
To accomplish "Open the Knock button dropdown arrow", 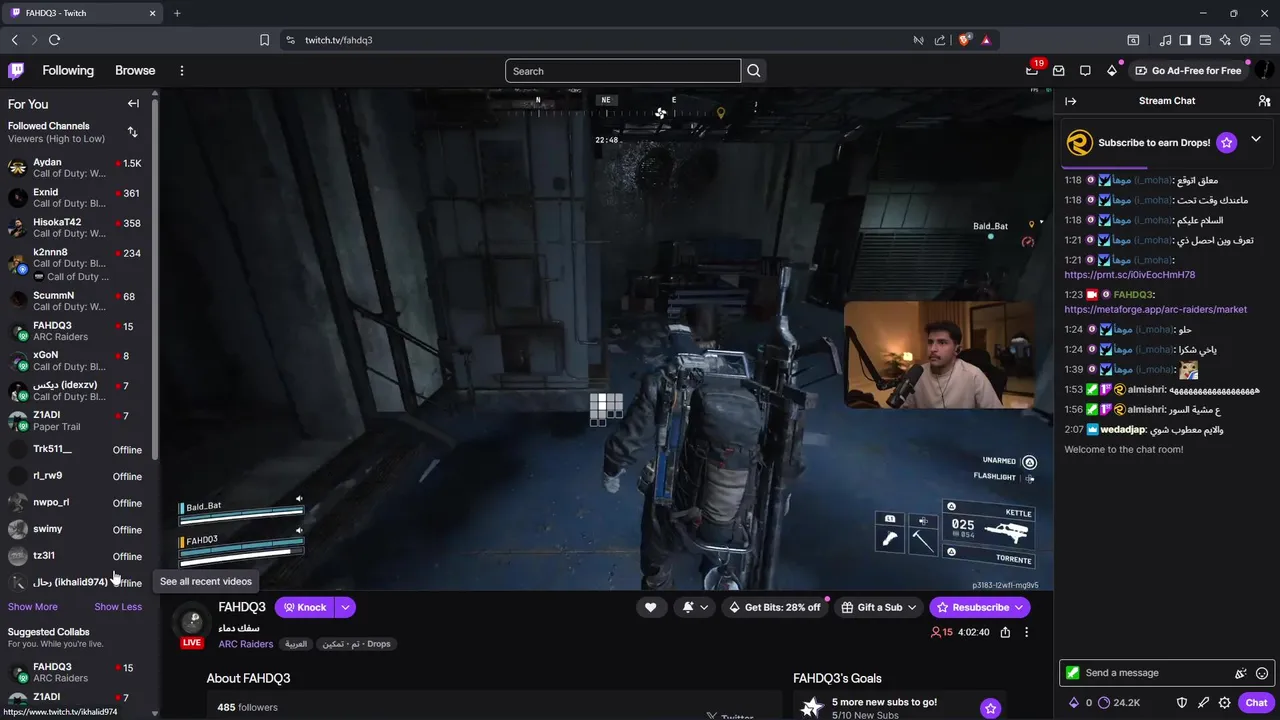I will [345, 607].
